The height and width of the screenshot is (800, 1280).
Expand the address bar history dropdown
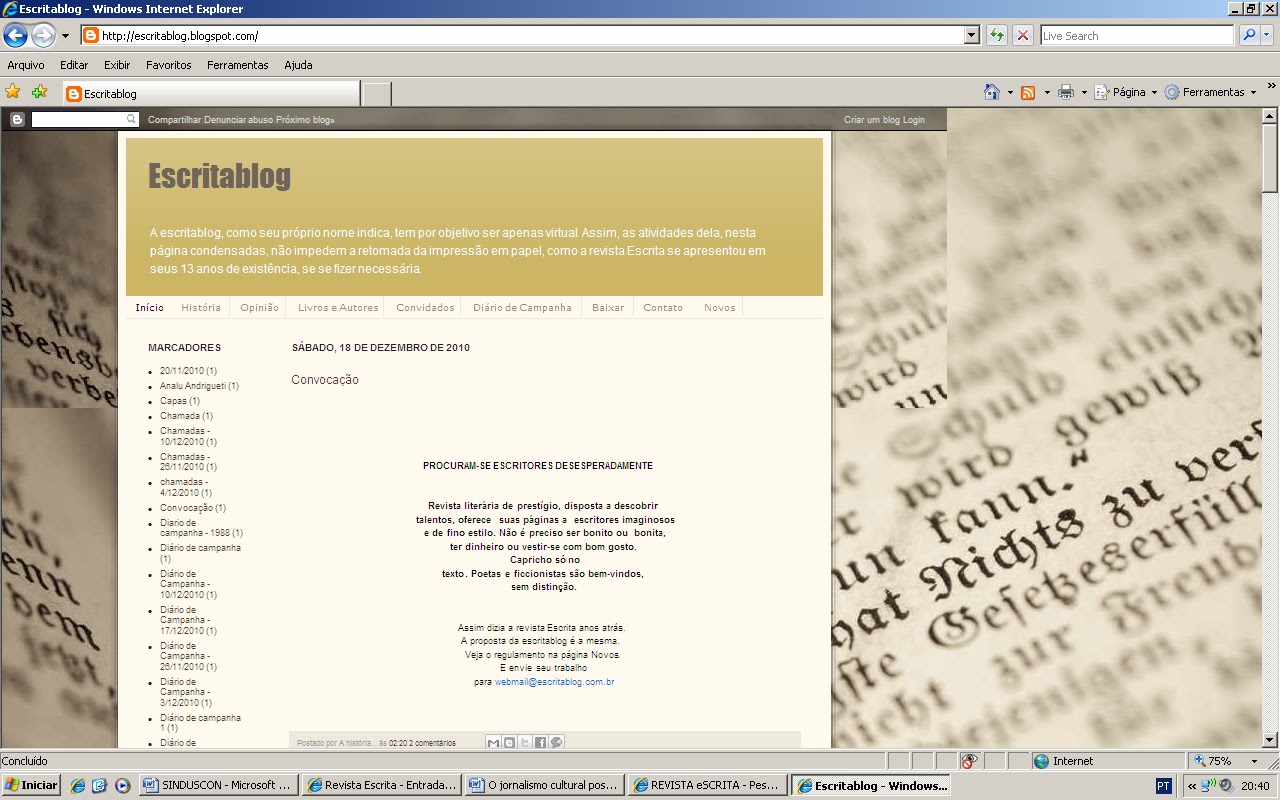[971, 36]
